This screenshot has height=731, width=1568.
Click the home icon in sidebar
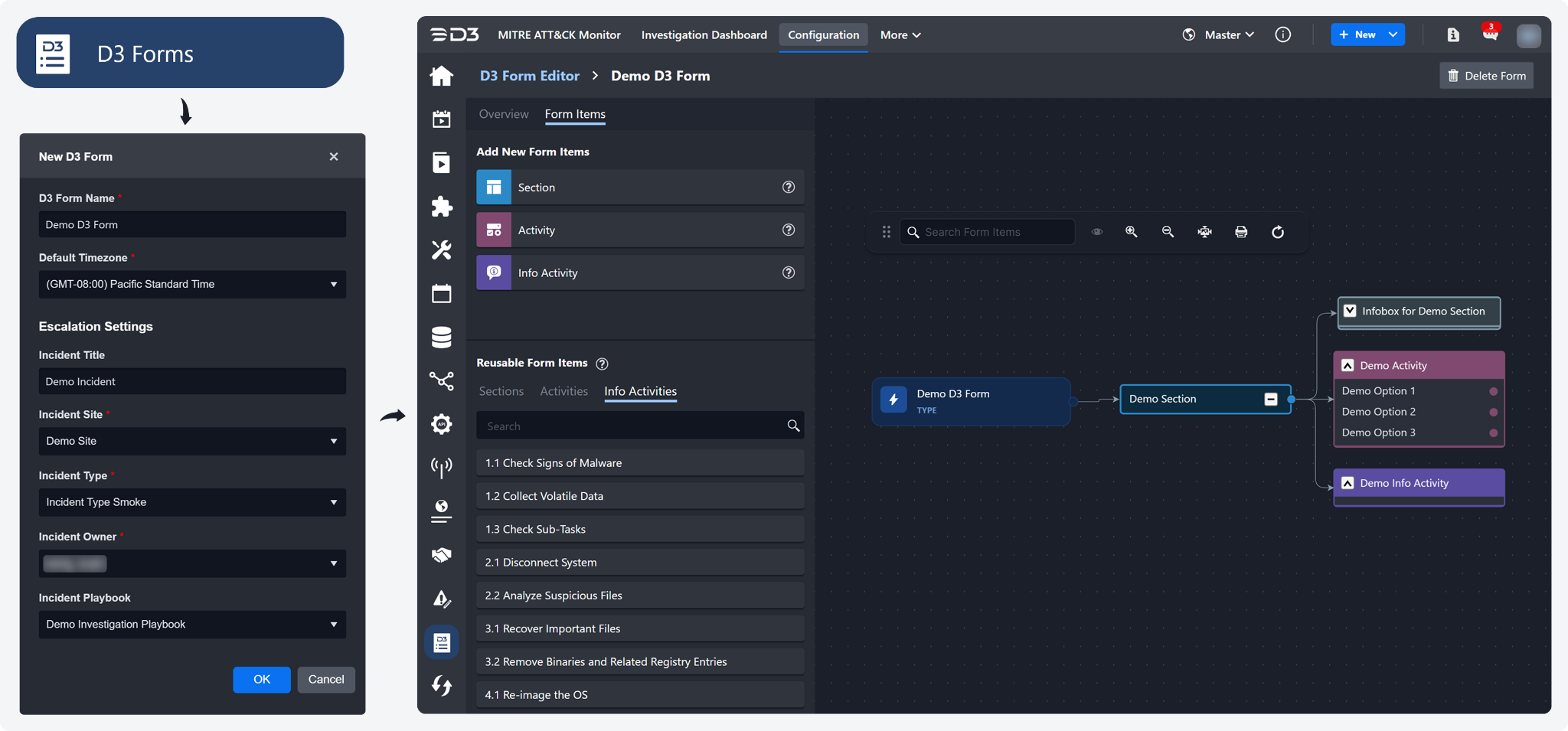point(442,76)
